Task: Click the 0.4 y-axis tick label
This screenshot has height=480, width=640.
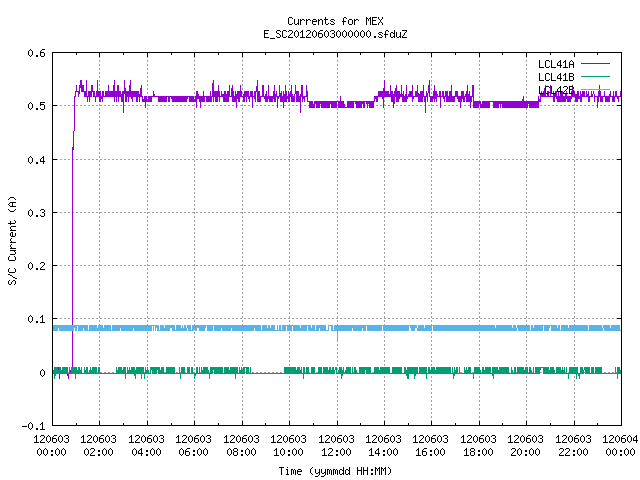Action: (x=36, y=160)
